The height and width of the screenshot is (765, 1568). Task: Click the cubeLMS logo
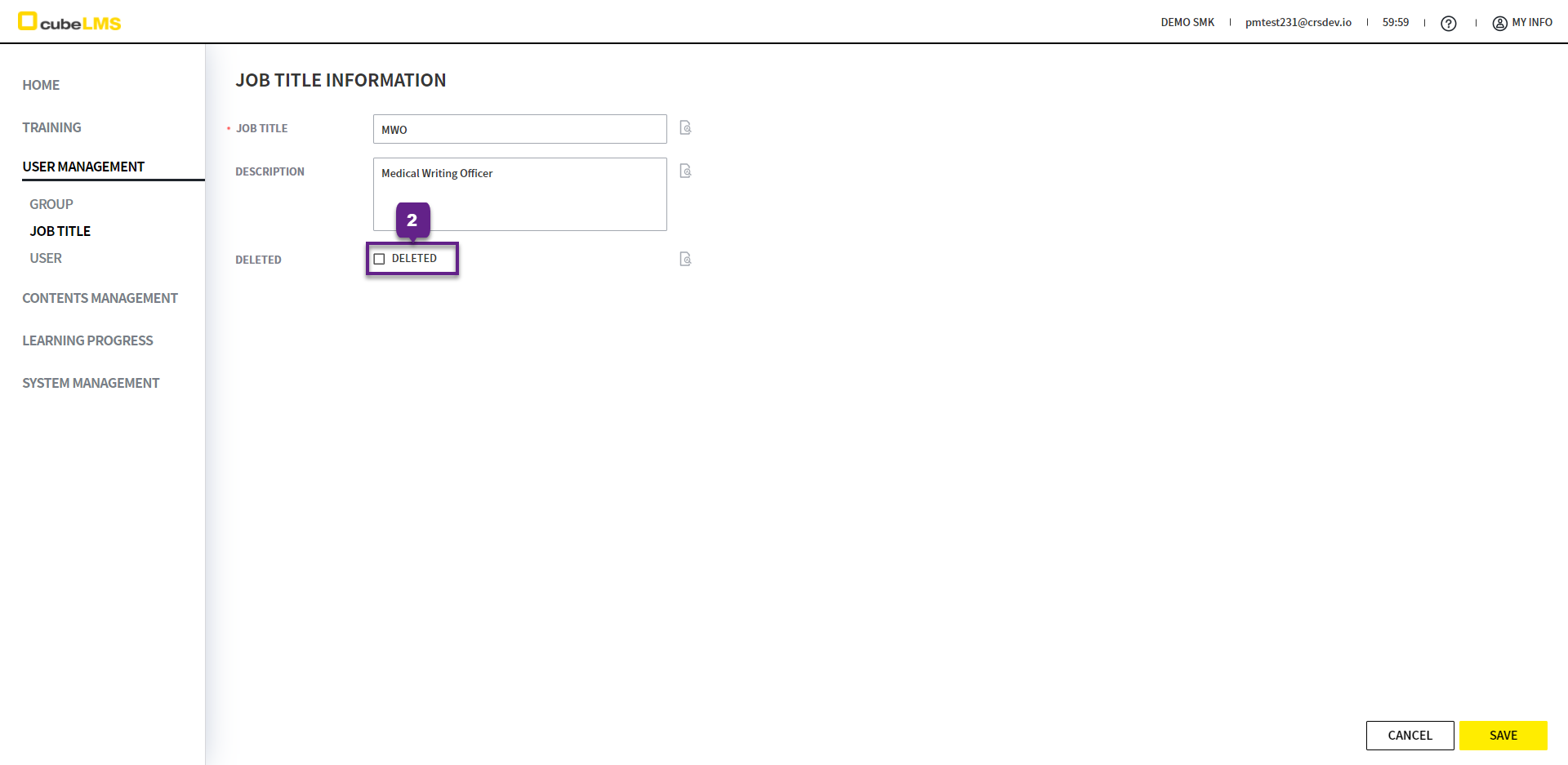coord(69,22)
